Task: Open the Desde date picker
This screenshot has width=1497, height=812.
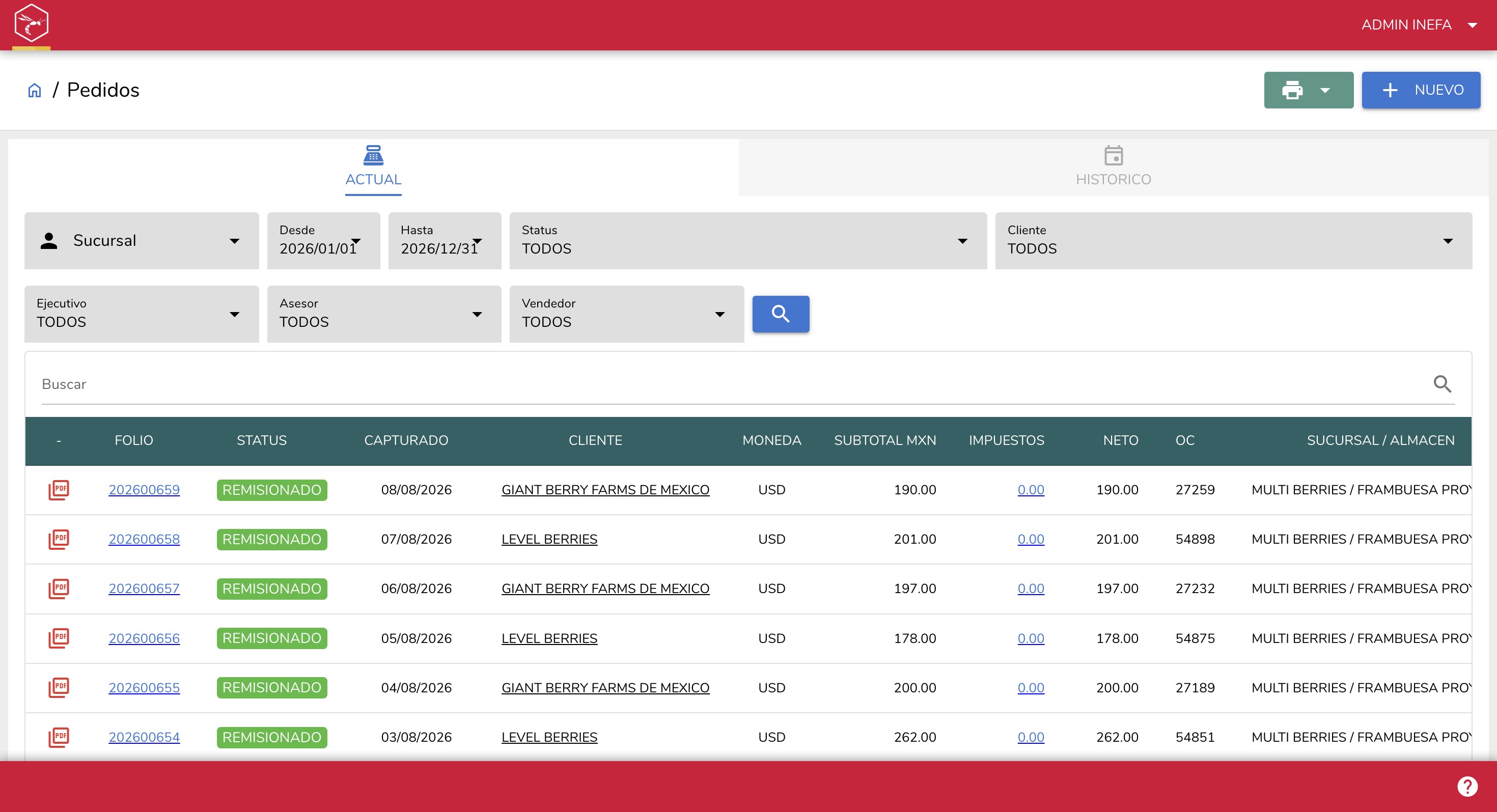Action: [324, 240]
